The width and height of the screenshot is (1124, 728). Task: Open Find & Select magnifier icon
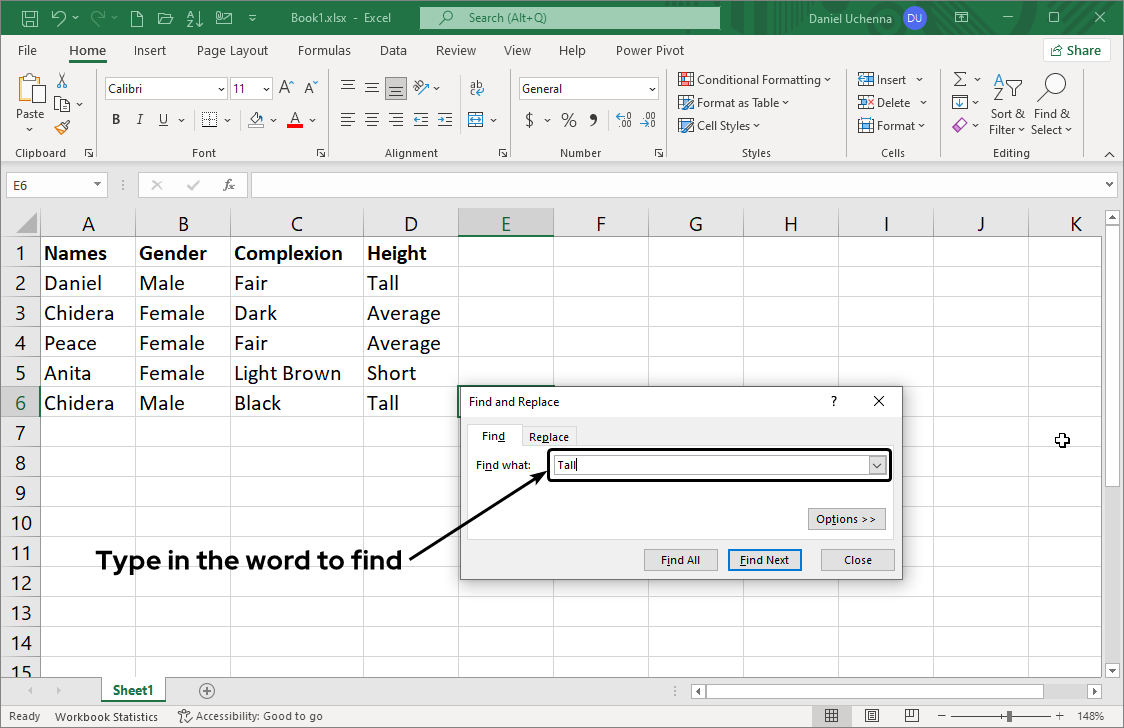click(x=1051, y=90)
